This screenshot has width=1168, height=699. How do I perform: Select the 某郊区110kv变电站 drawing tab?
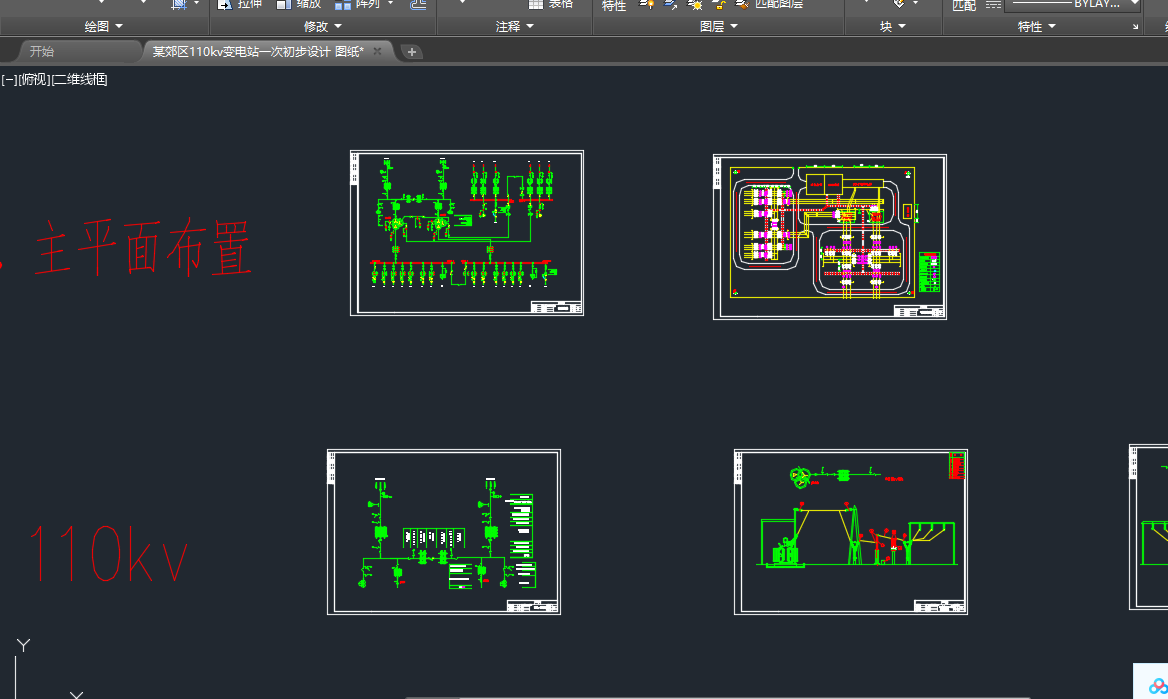[x=257, y=51]
